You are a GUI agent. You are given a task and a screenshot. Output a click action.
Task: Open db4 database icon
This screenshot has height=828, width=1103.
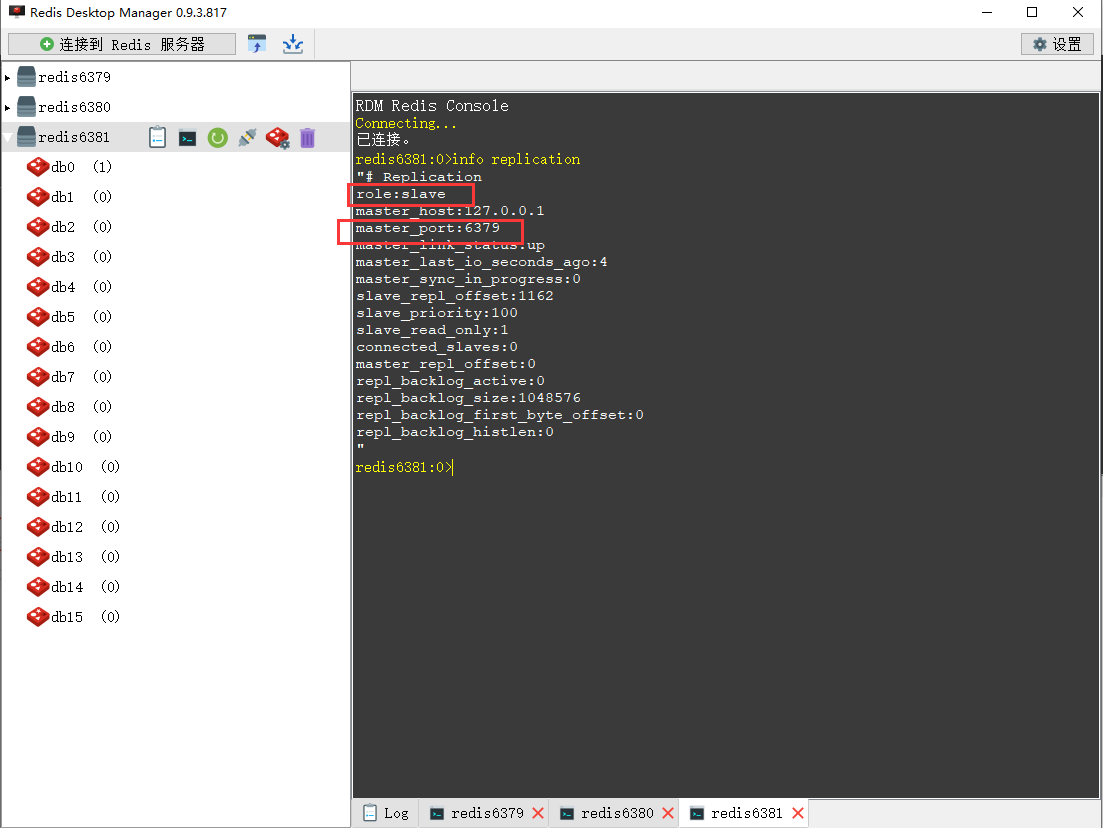click(37, 287)
